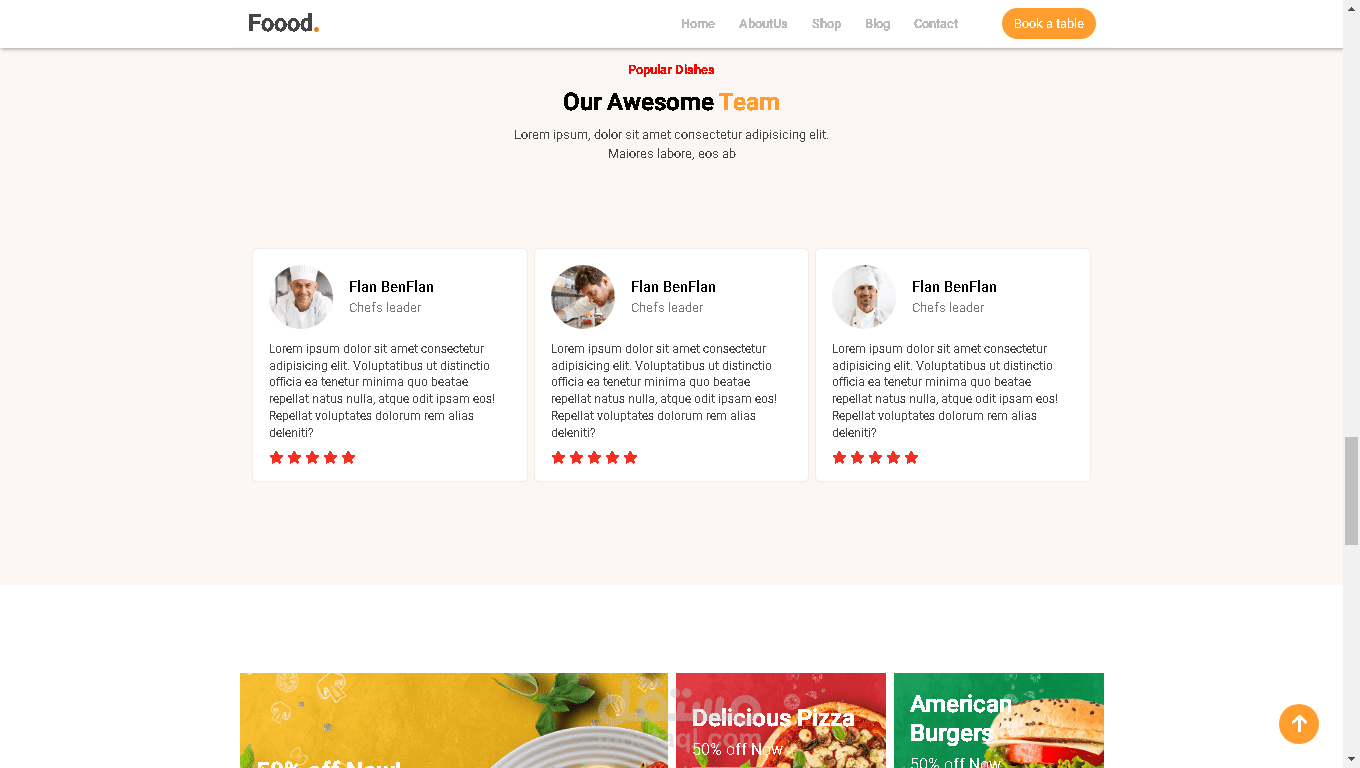Open the American Burgers promo banner

[x=999, y=720]
